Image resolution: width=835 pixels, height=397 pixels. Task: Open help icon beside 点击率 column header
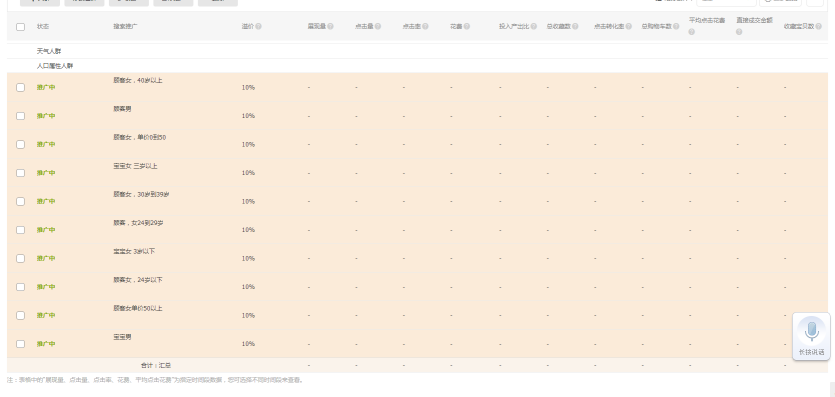click(x=425, y=27)
